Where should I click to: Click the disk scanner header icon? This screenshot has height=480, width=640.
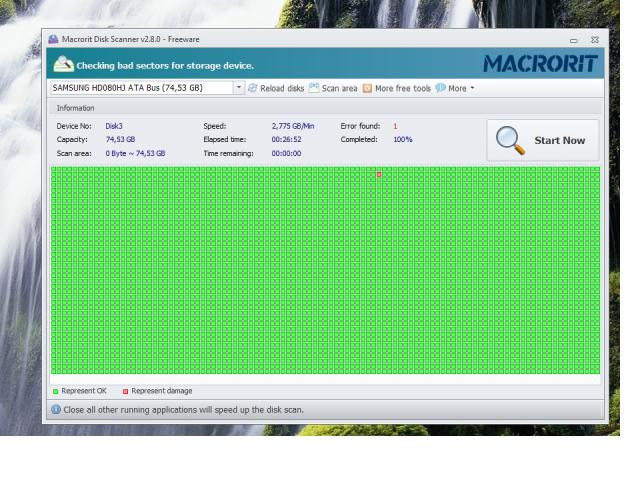63,65
